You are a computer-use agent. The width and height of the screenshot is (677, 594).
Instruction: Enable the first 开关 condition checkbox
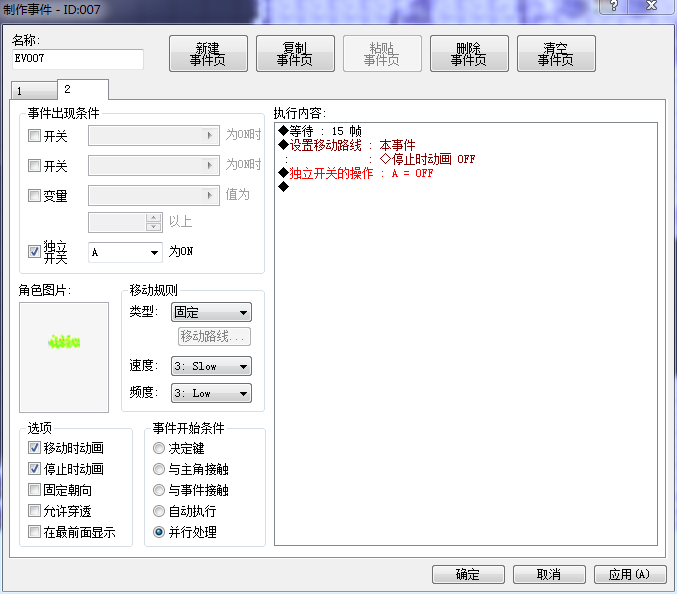point(34,136)
